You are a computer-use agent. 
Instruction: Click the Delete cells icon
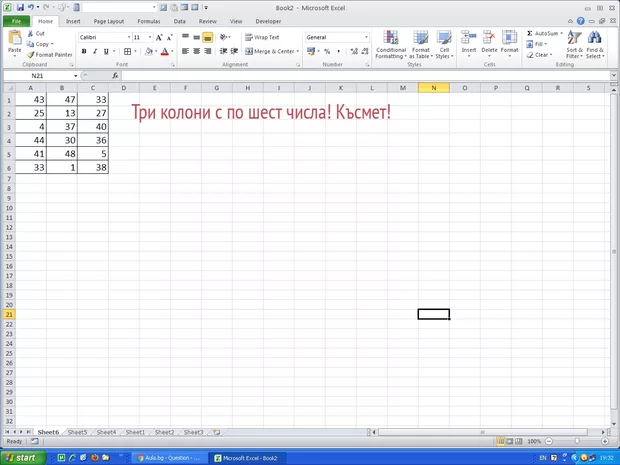(x=489, y=38)
